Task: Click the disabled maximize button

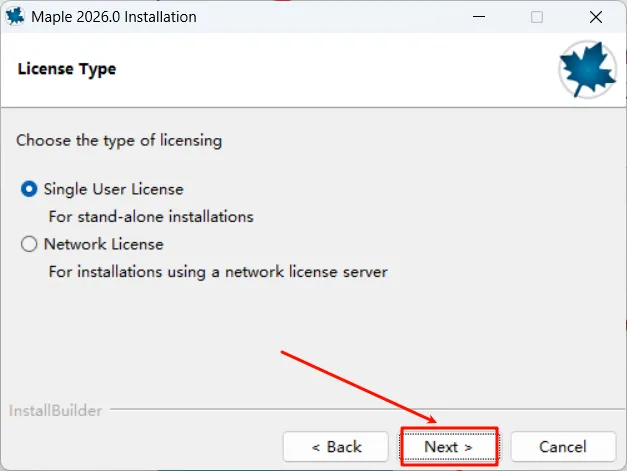Action: coord(537,17)
